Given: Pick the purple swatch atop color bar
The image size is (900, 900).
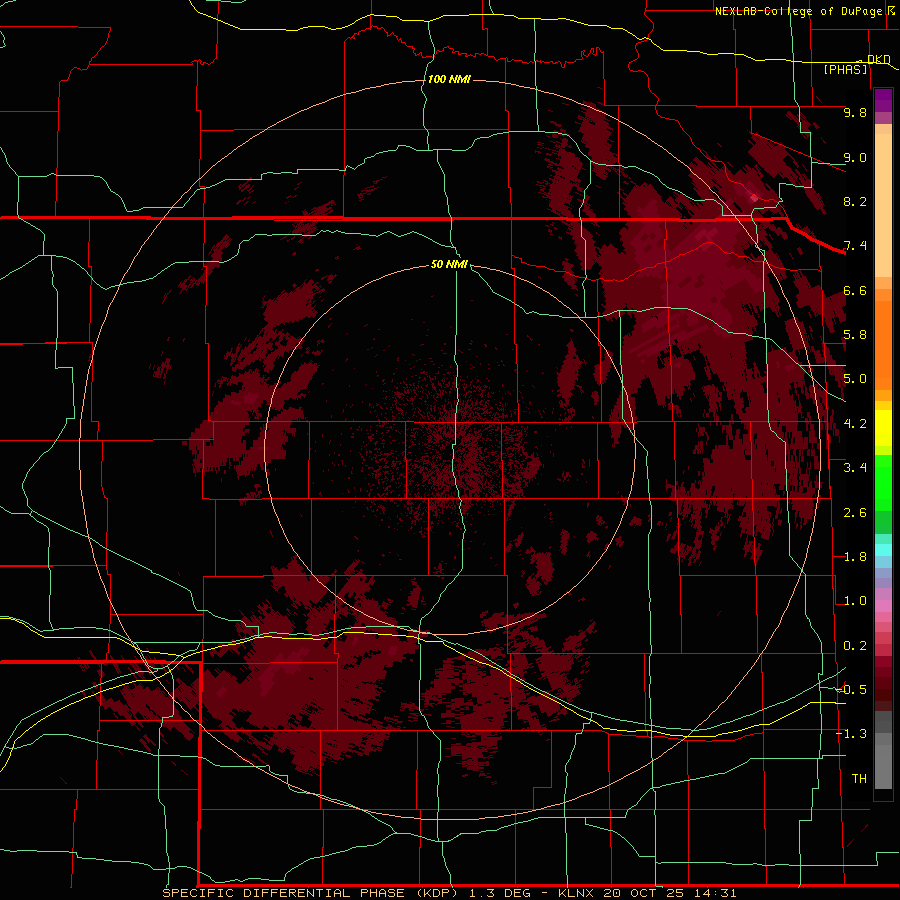Looking at the screenshot, I should (x=883, y=100).
